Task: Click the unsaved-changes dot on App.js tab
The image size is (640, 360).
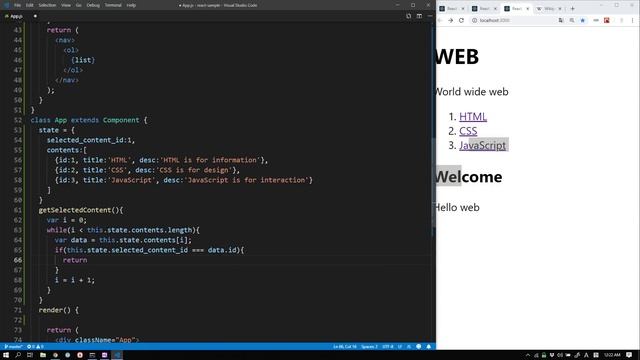Action: [x=35, y=16]
